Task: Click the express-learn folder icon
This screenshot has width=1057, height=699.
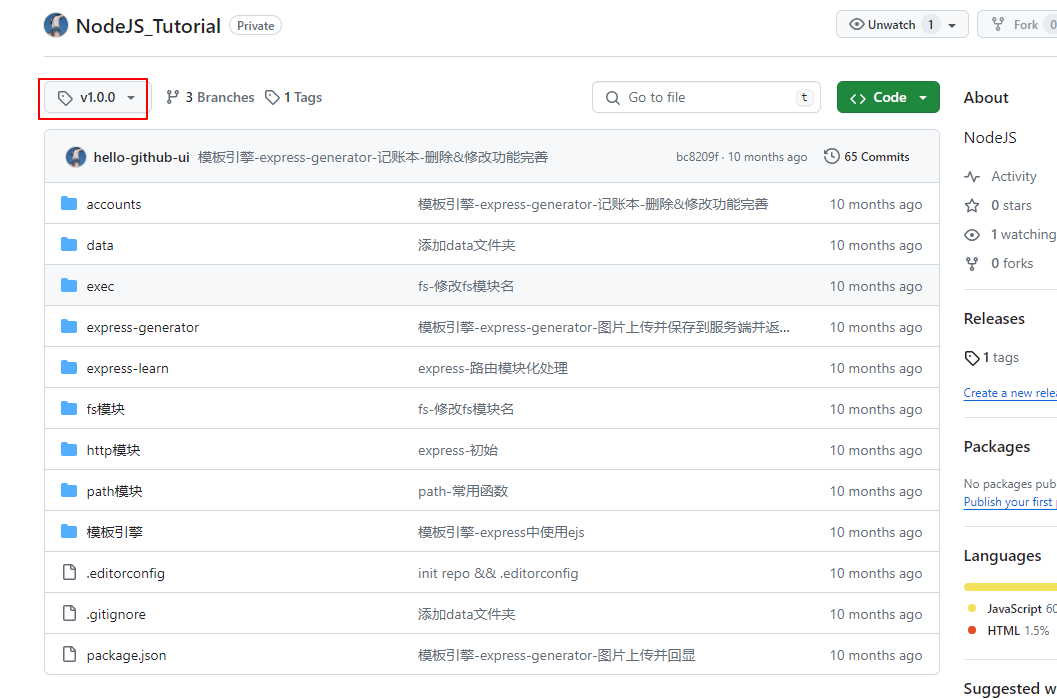Action: point(69,368)
